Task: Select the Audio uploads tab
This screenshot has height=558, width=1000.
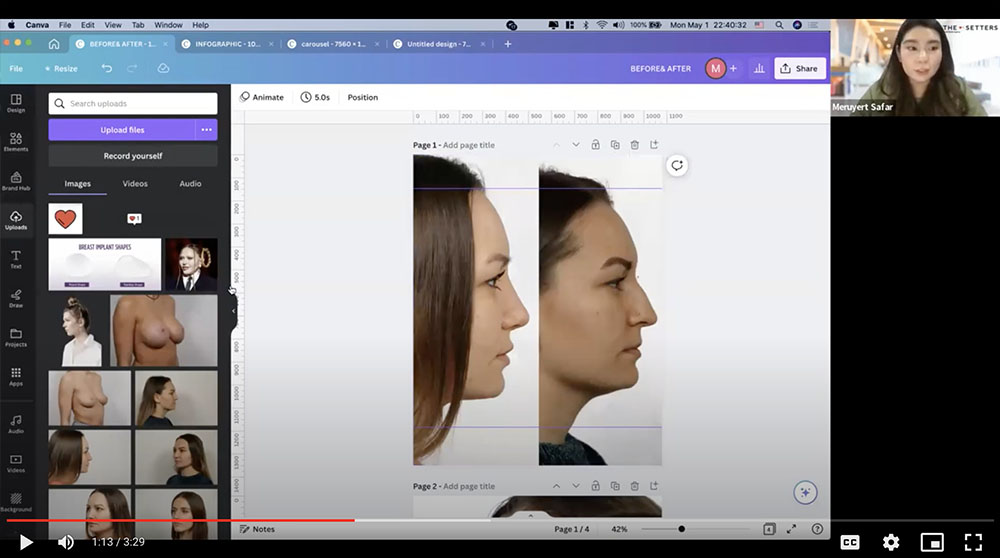Action: 190,184
